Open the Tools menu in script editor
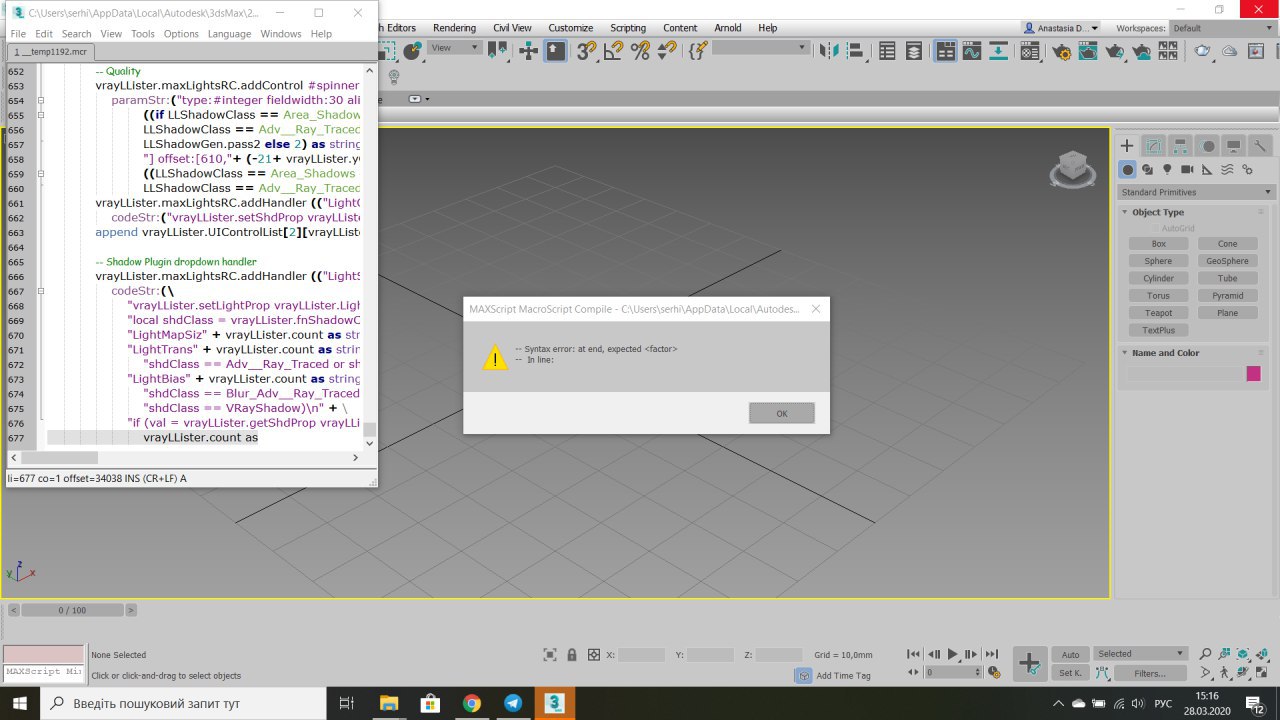 tap(143, 33)
